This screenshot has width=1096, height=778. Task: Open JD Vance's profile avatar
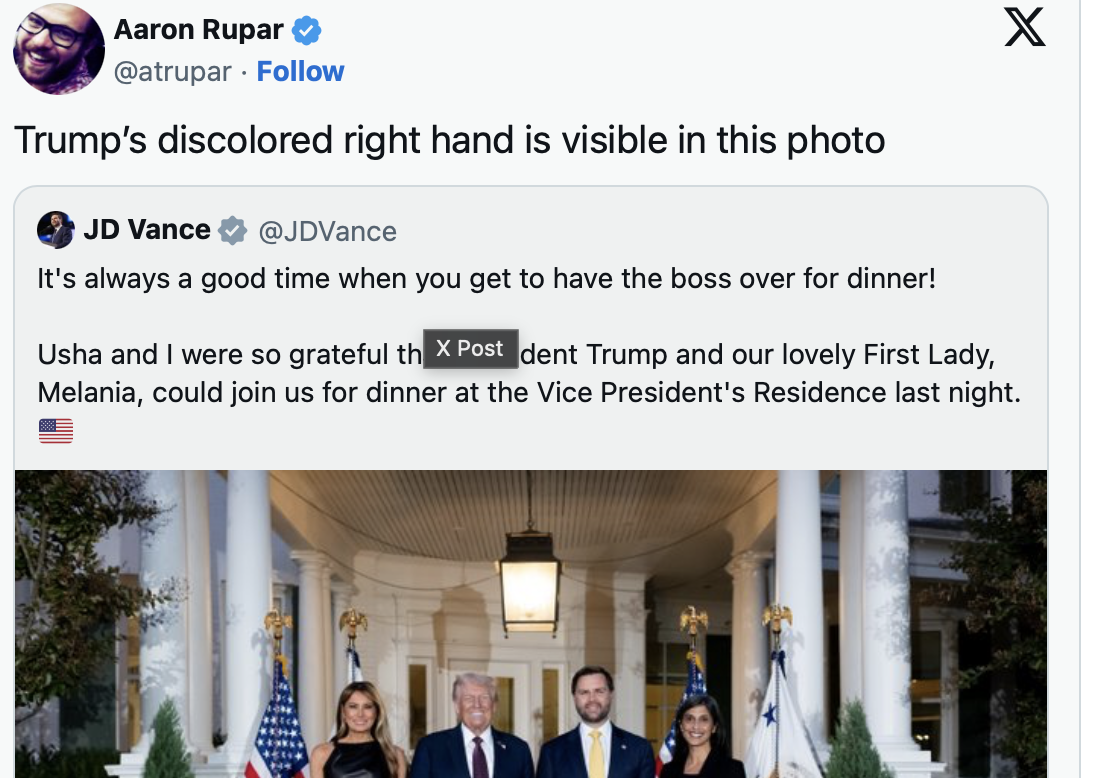(55, 230)
